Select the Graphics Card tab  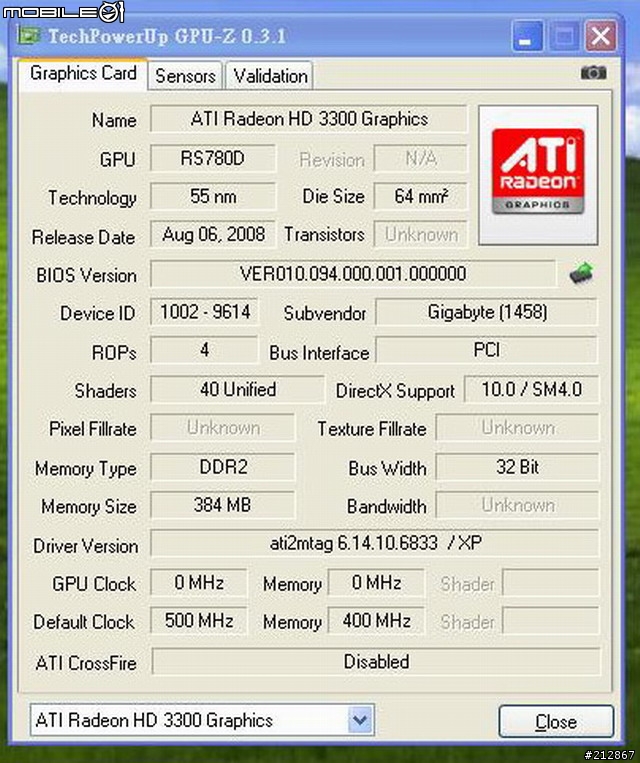click(x=83, y=73)
